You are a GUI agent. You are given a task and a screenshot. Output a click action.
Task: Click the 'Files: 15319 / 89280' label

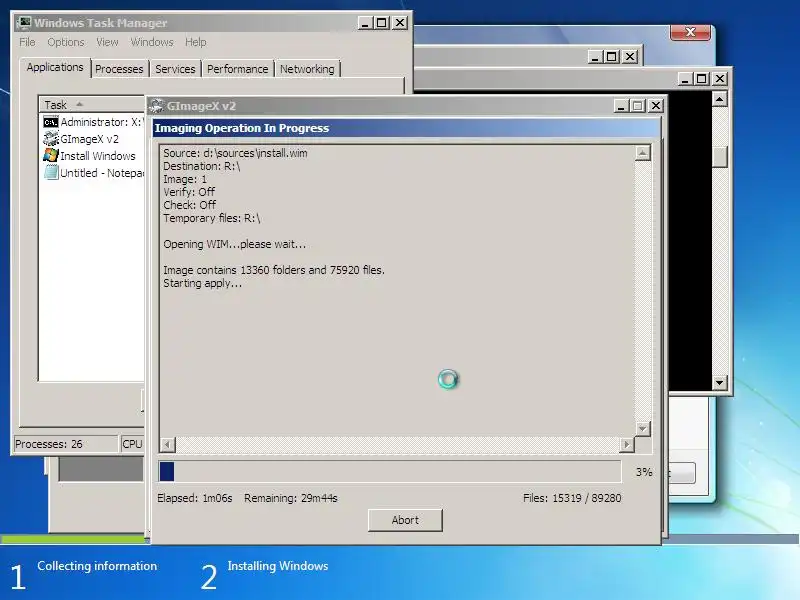(x=572, y=498)
